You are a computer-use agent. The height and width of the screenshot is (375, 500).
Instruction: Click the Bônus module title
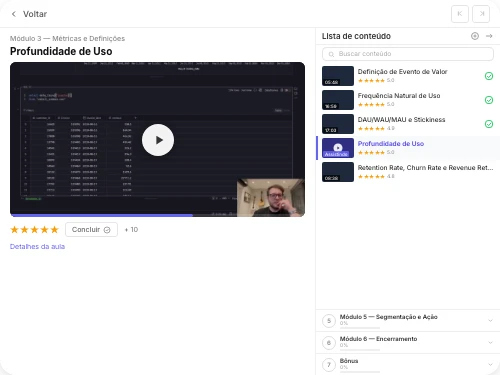pos(349,361)
